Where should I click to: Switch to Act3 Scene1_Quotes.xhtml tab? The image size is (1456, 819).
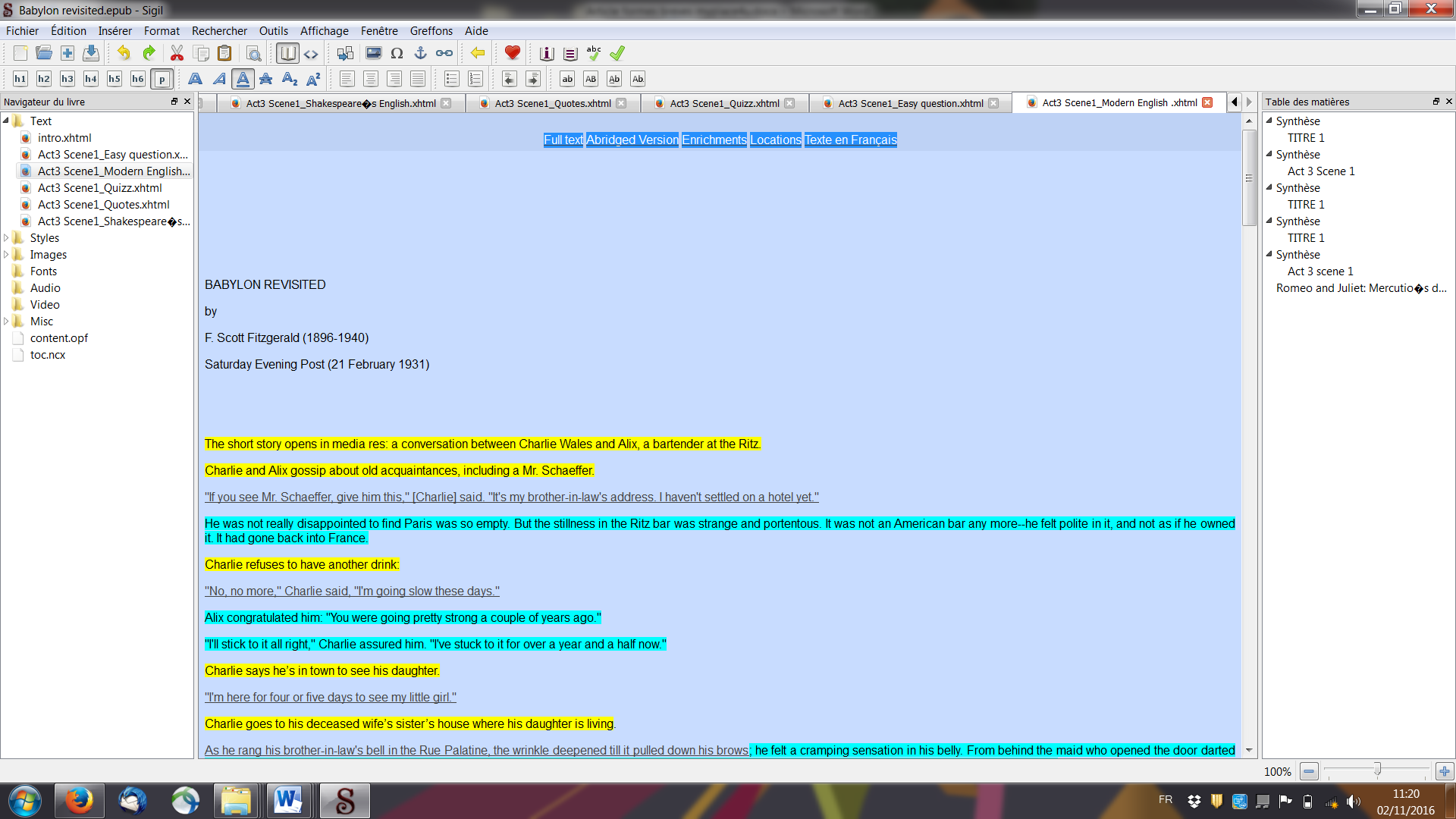(x=552, y=103)
